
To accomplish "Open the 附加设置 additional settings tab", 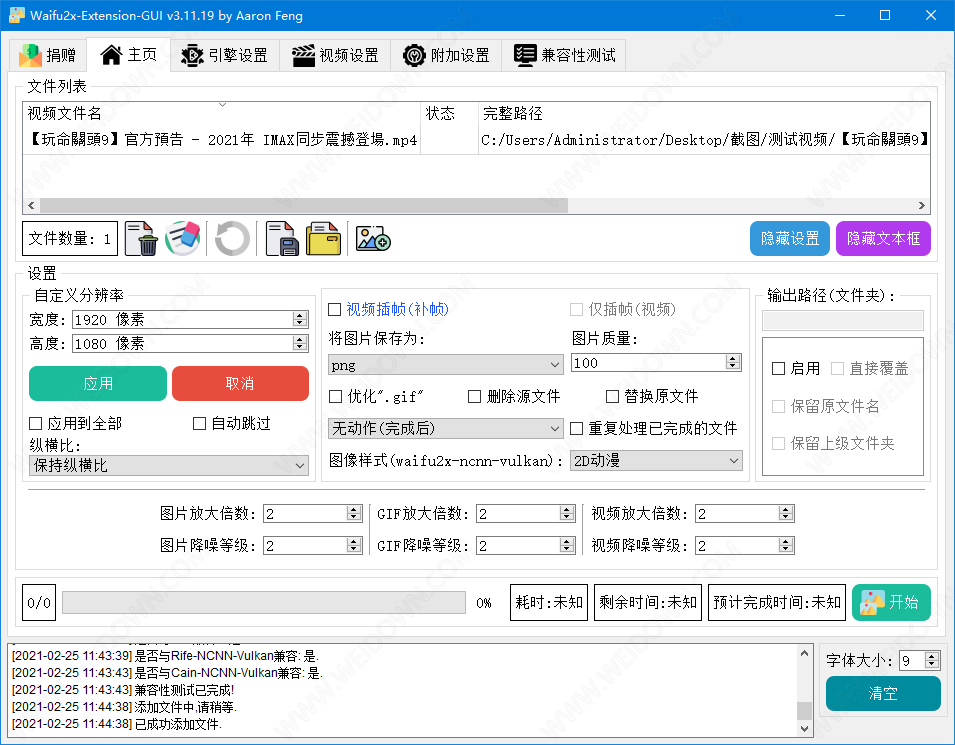I will click(446, 55).
